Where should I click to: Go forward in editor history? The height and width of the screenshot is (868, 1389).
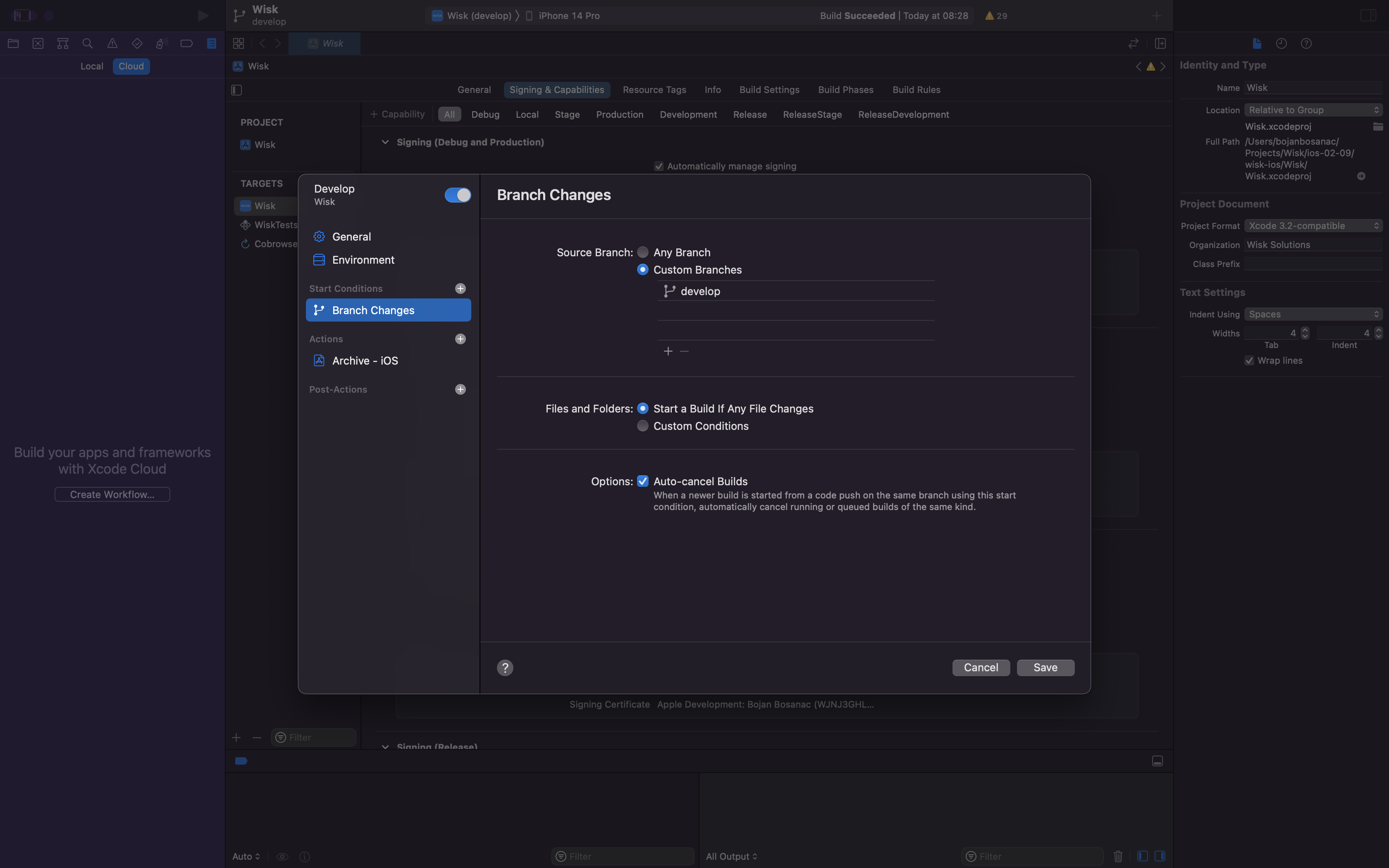click(x=278, y=43)
